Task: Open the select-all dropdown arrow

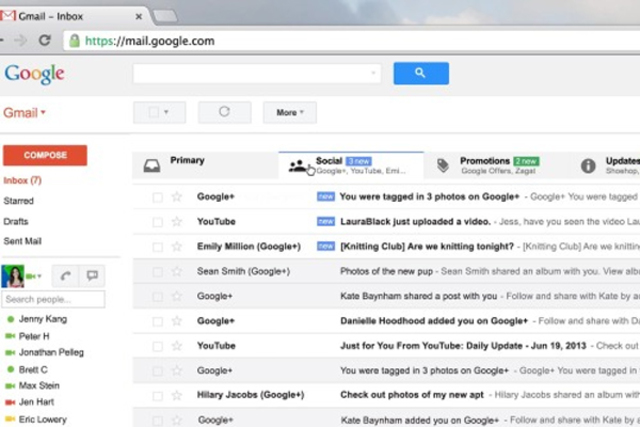Action: (166, 112)
